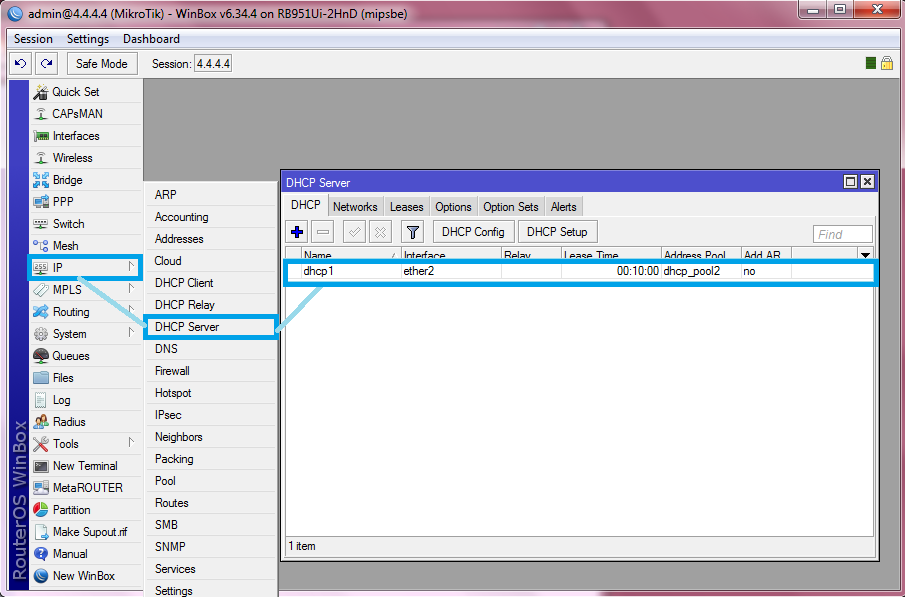Expand the Tools submenu arrow
This screenshot has height=597, width=905.
pos(132,442)
